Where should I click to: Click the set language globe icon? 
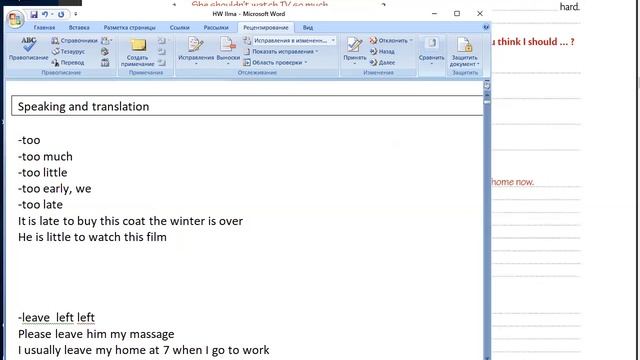pyautogui.click(x=105, y=51)
